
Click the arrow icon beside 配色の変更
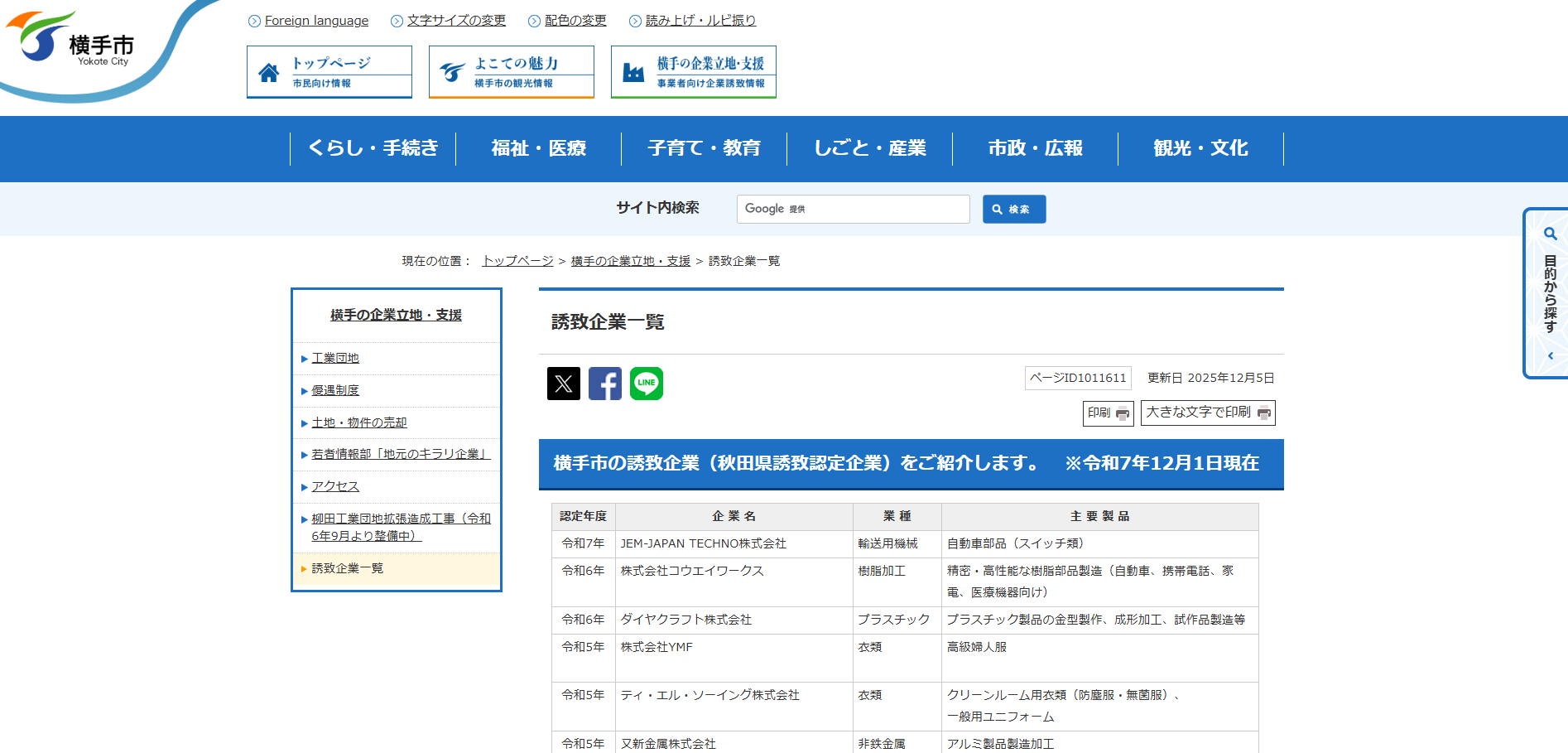(534, 22)
